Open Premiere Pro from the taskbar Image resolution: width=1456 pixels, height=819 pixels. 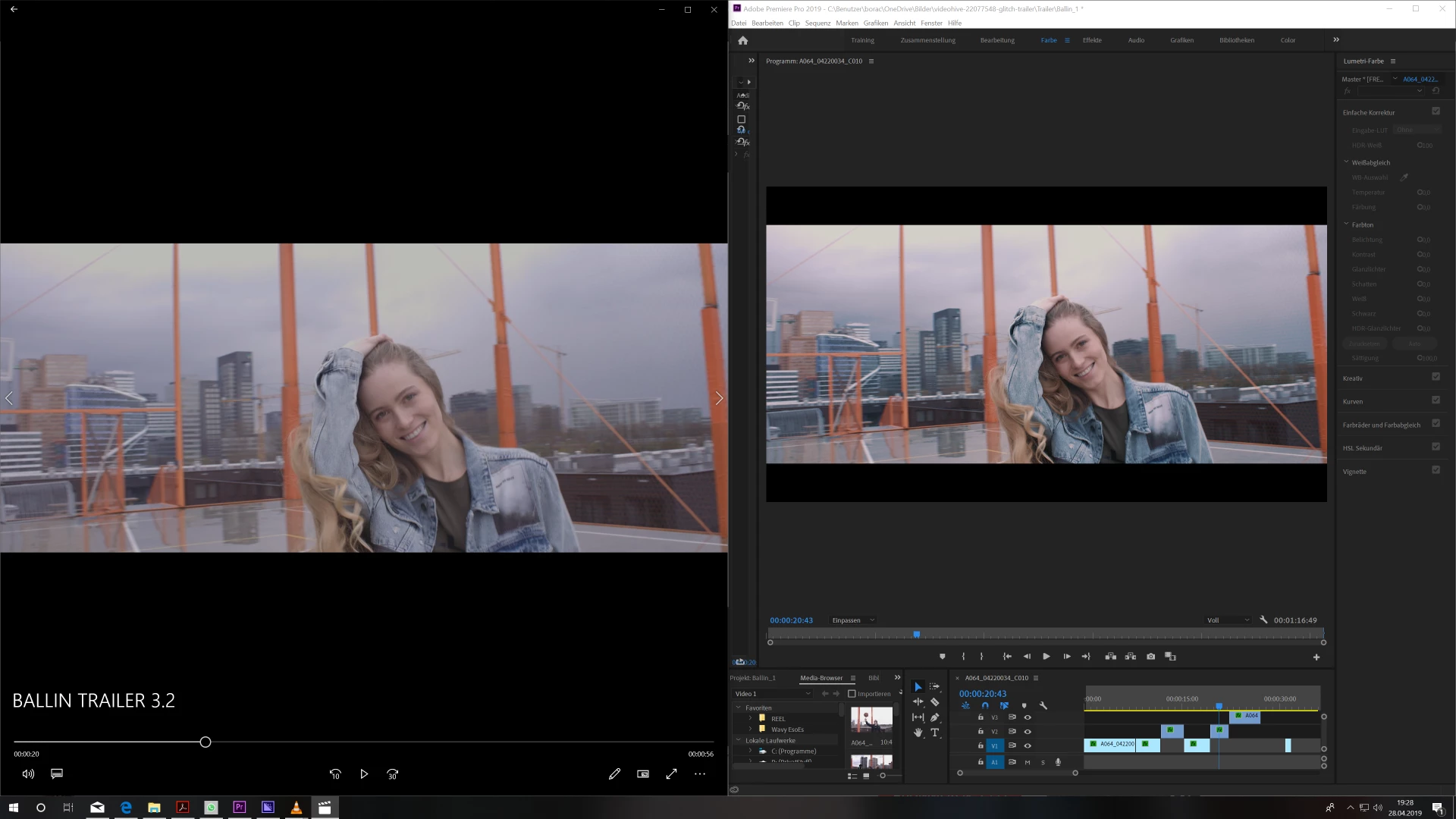[240, 808]
